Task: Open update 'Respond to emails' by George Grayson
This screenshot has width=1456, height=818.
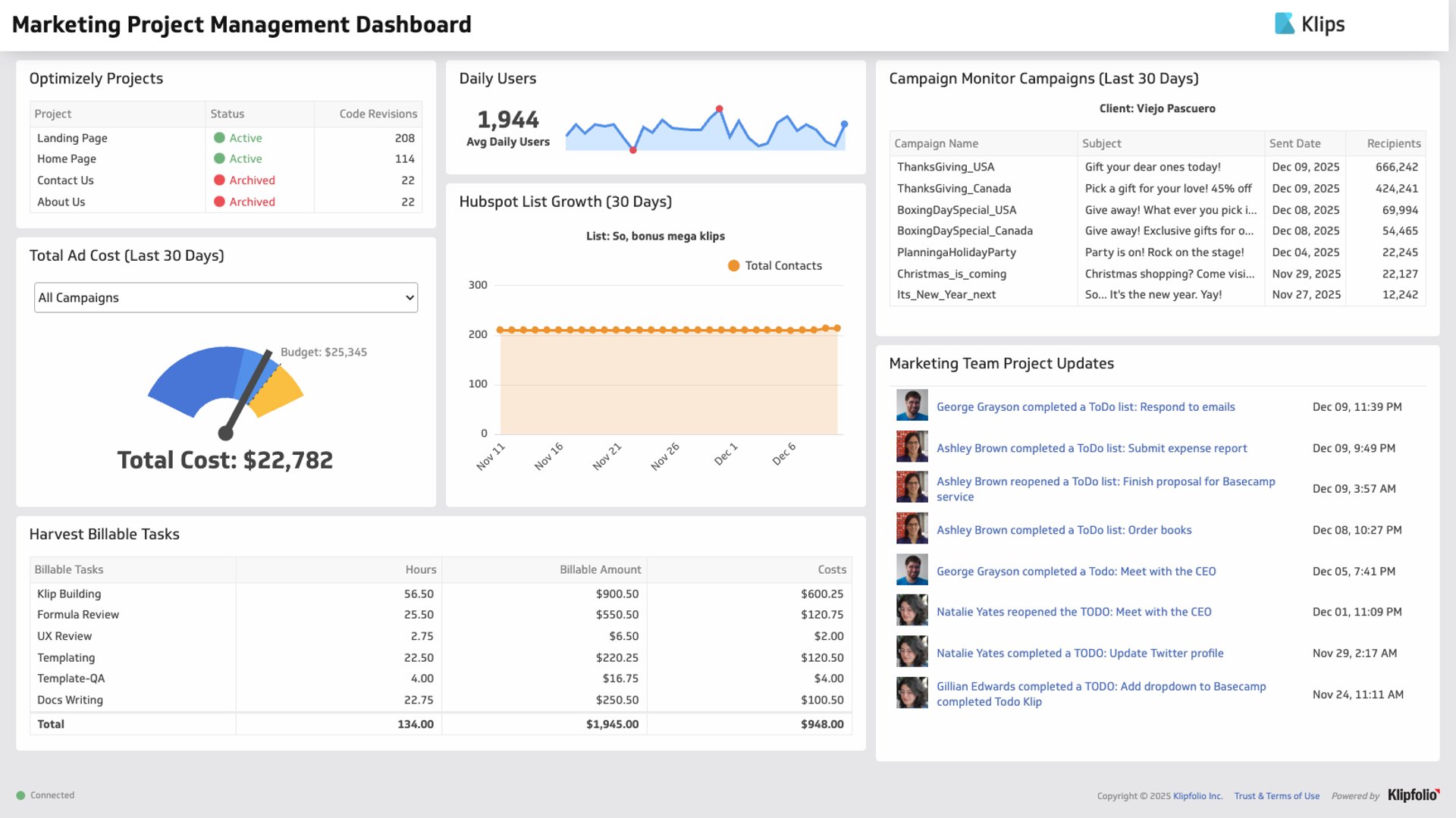Action: click(x=1086, y=407)
